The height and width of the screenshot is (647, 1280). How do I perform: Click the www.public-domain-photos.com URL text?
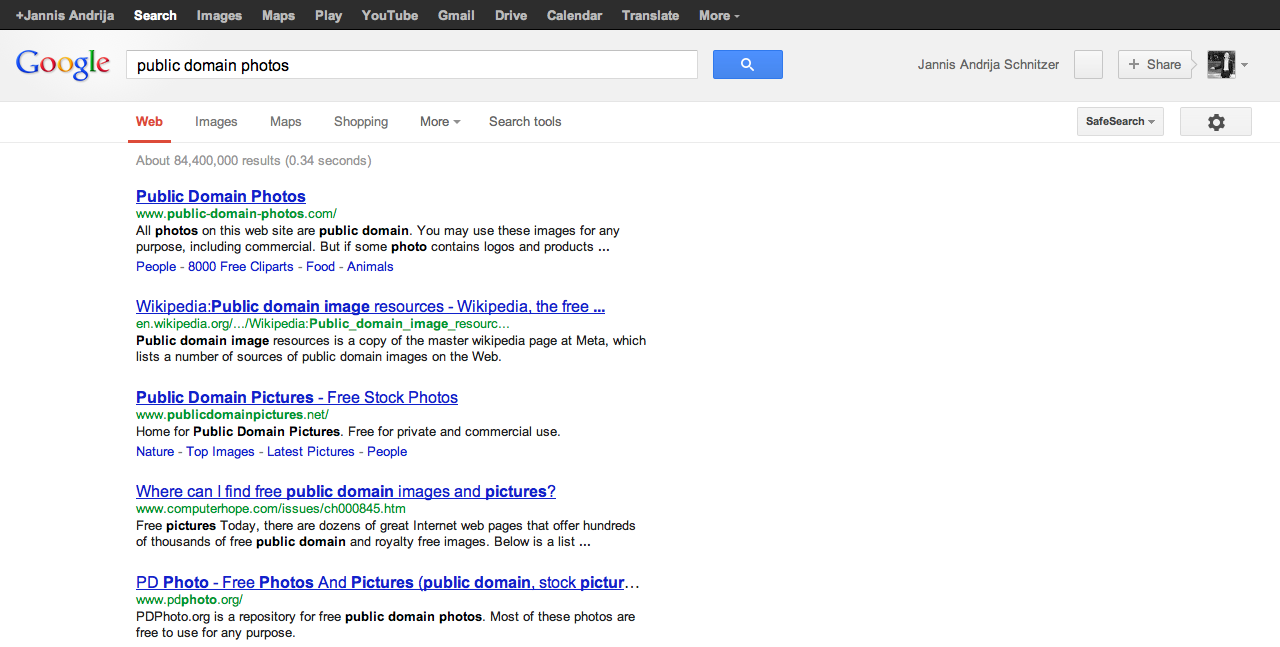236,214
